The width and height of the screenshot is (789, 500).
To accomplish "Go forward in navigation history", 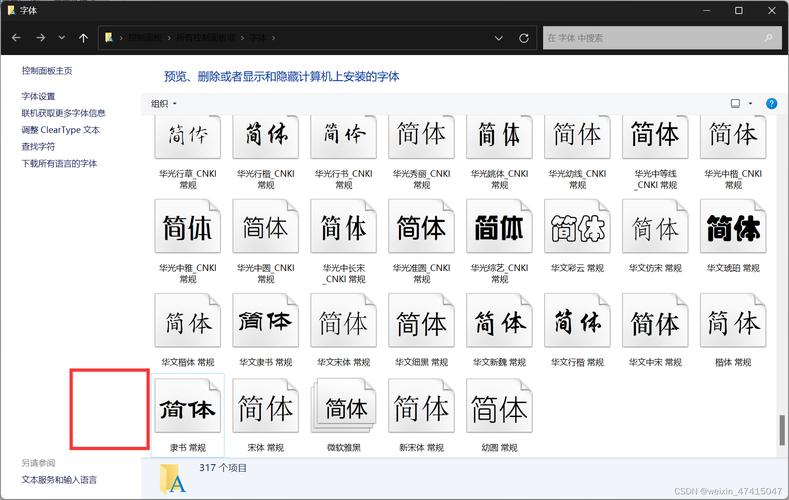I will [x=41, y=38].
